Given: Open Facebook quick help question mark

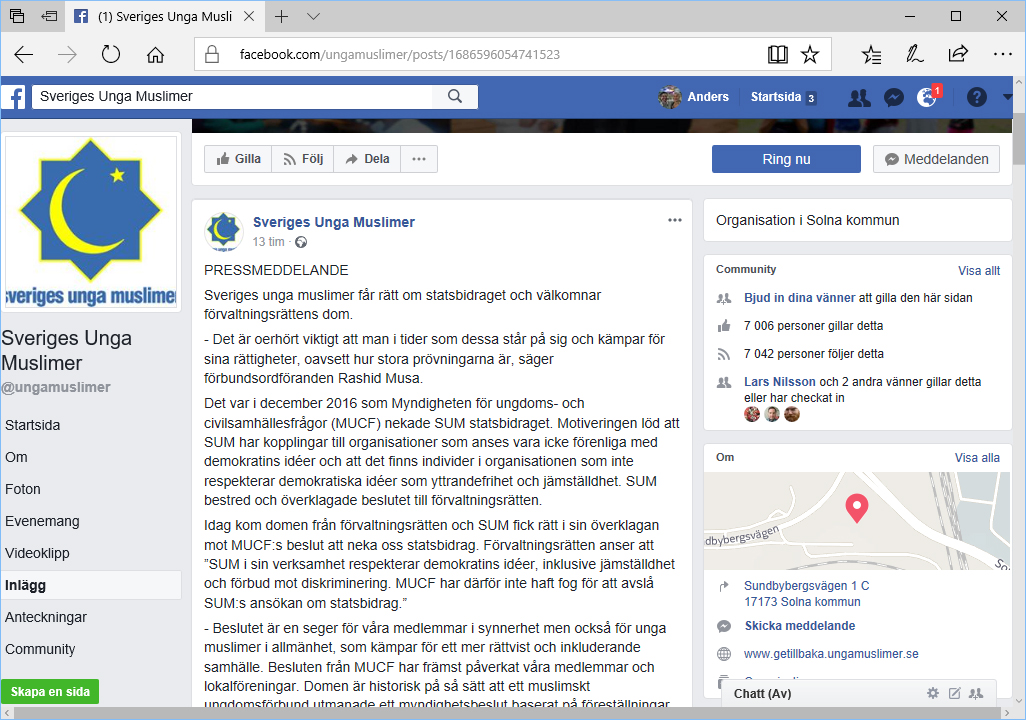Looking at the screenshot, I should click(976, 98).
